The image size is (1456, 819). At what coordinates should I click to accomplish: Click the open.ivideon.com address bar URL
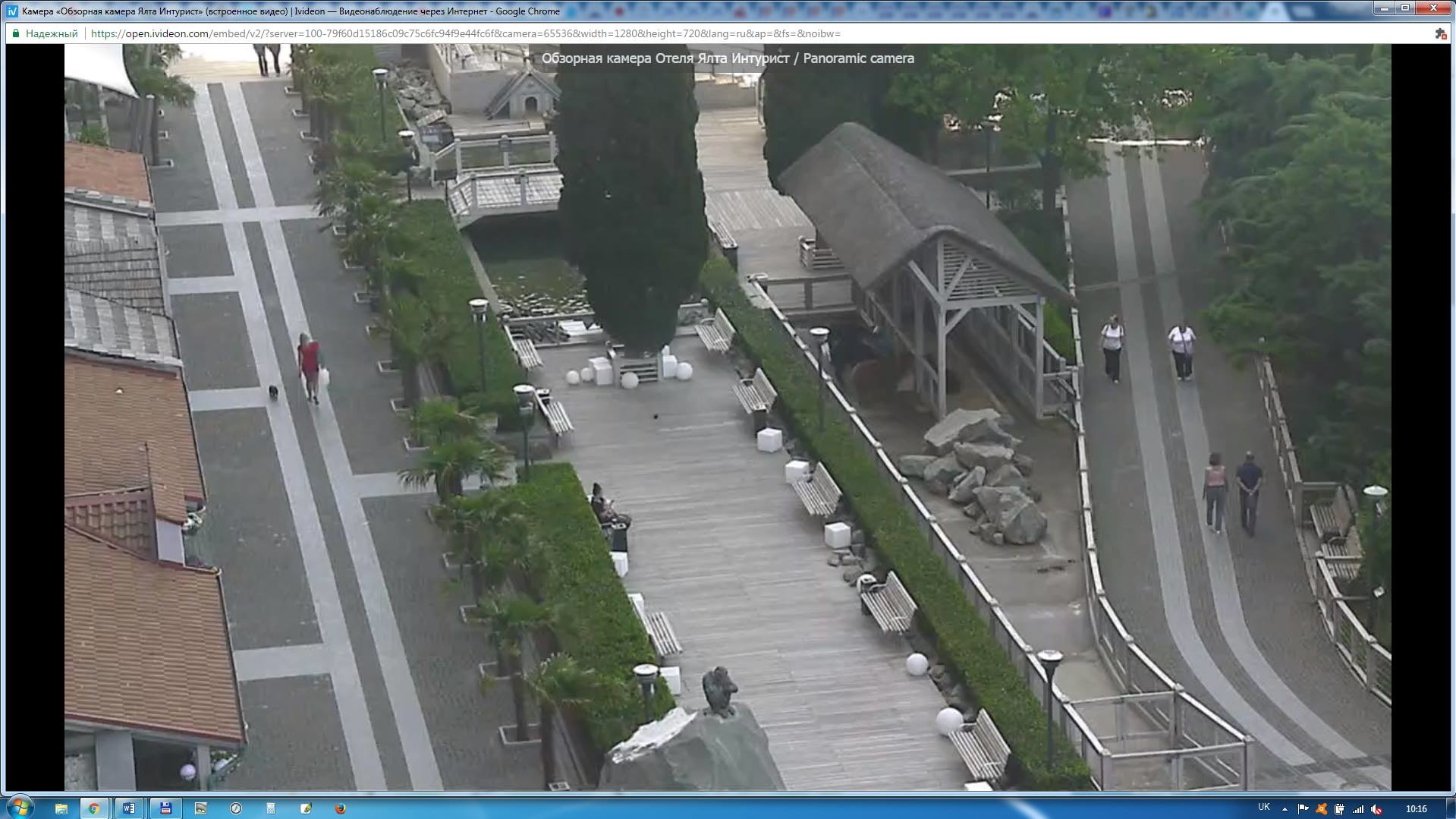coord(466,33)
